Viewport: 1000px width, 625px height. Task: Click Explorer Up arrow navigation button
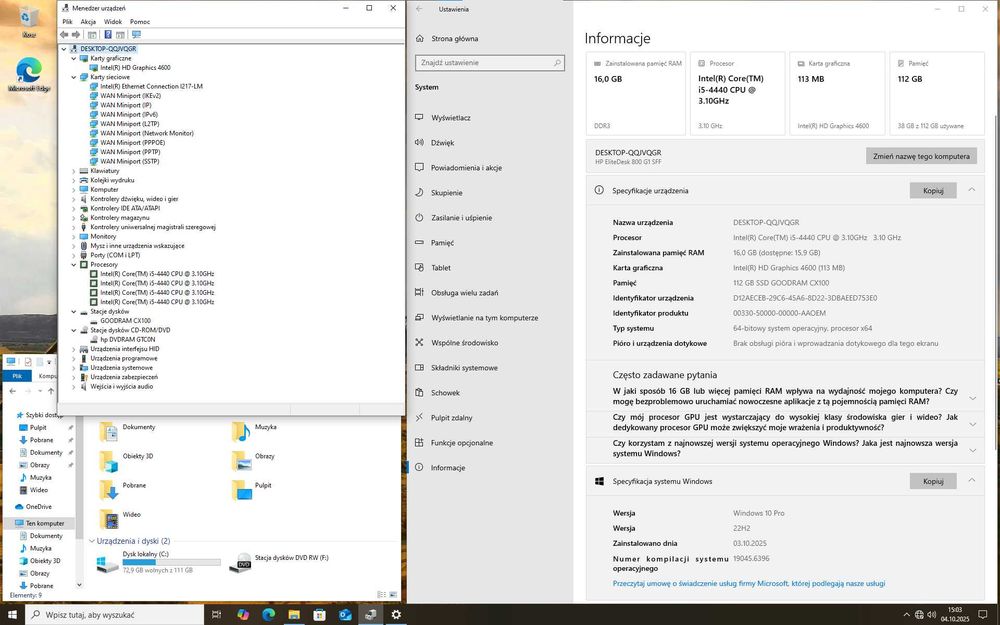tap(51, 391)
